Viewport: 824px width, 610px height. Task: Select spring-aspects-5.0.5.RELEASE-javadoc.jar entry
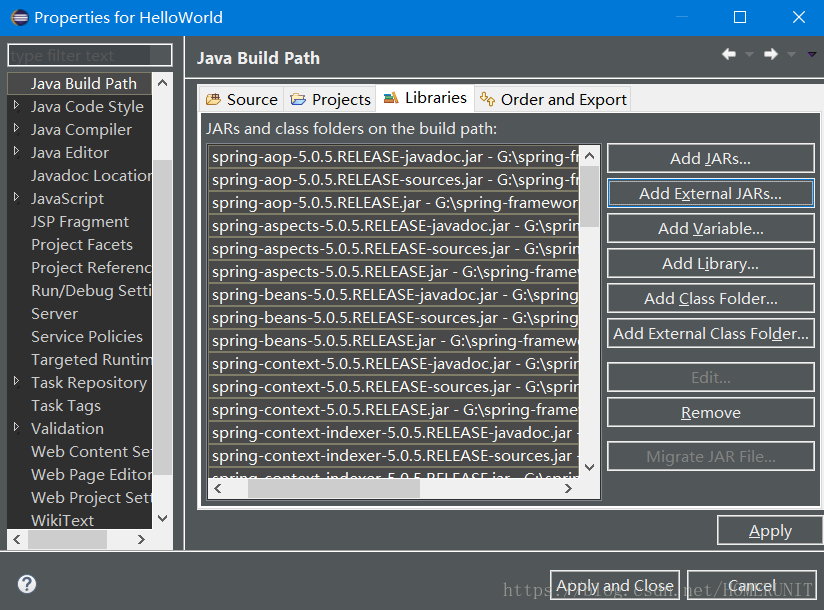[x=394, y=226]
